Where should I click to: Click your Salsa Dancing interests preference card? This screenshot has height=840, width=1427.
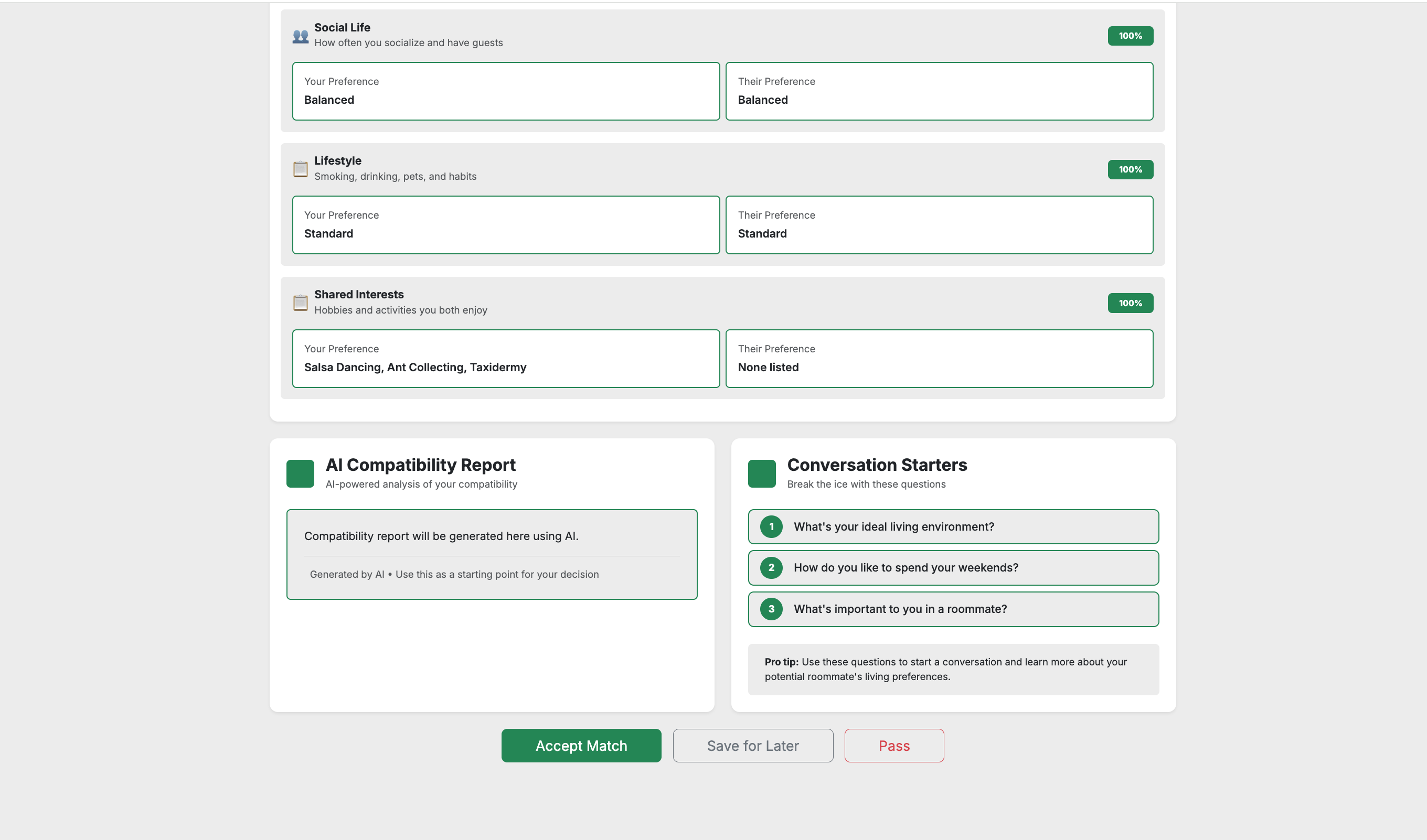[x=505, y=358]
